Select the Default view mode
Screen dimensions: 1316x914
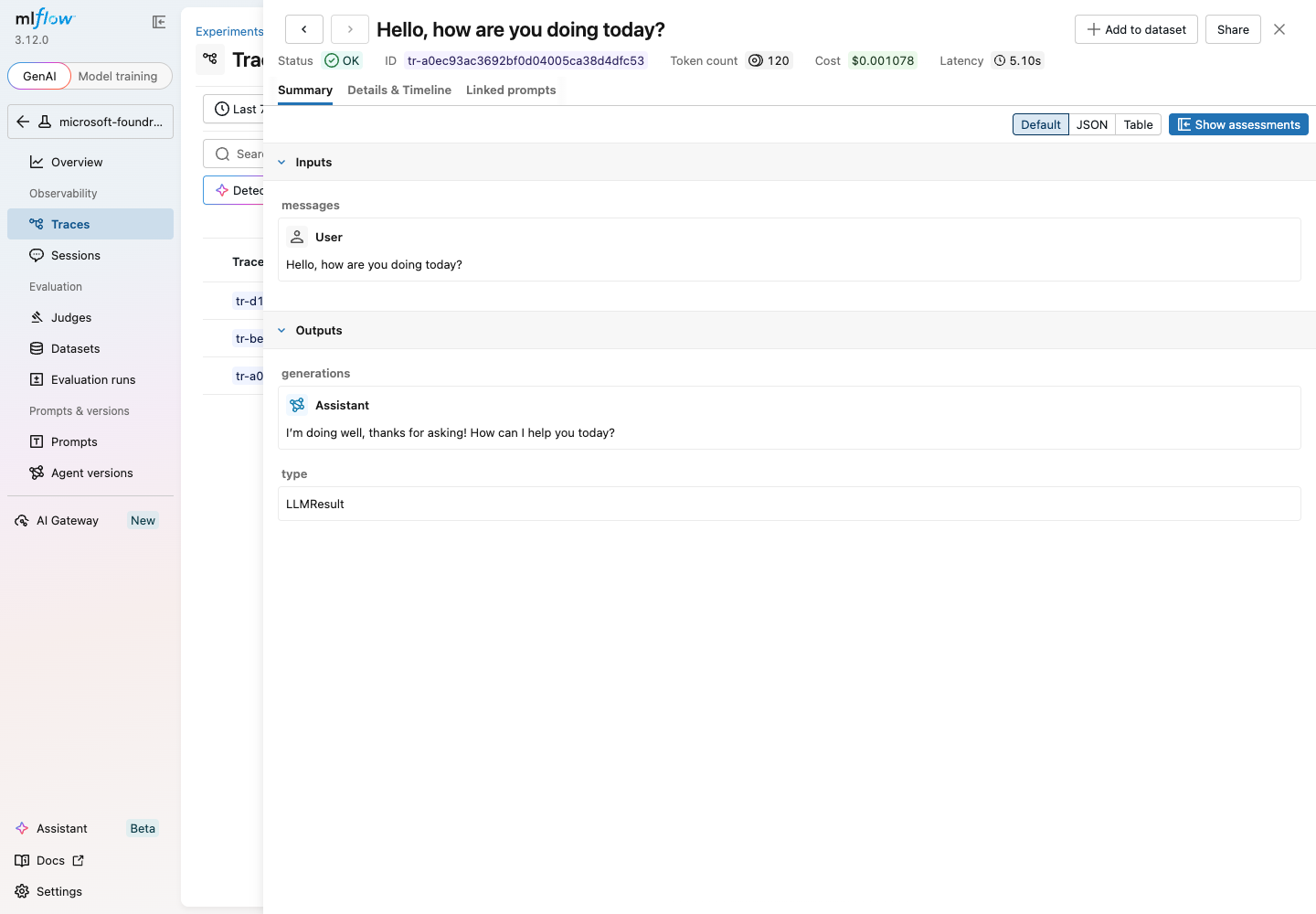click(1041, 124)
